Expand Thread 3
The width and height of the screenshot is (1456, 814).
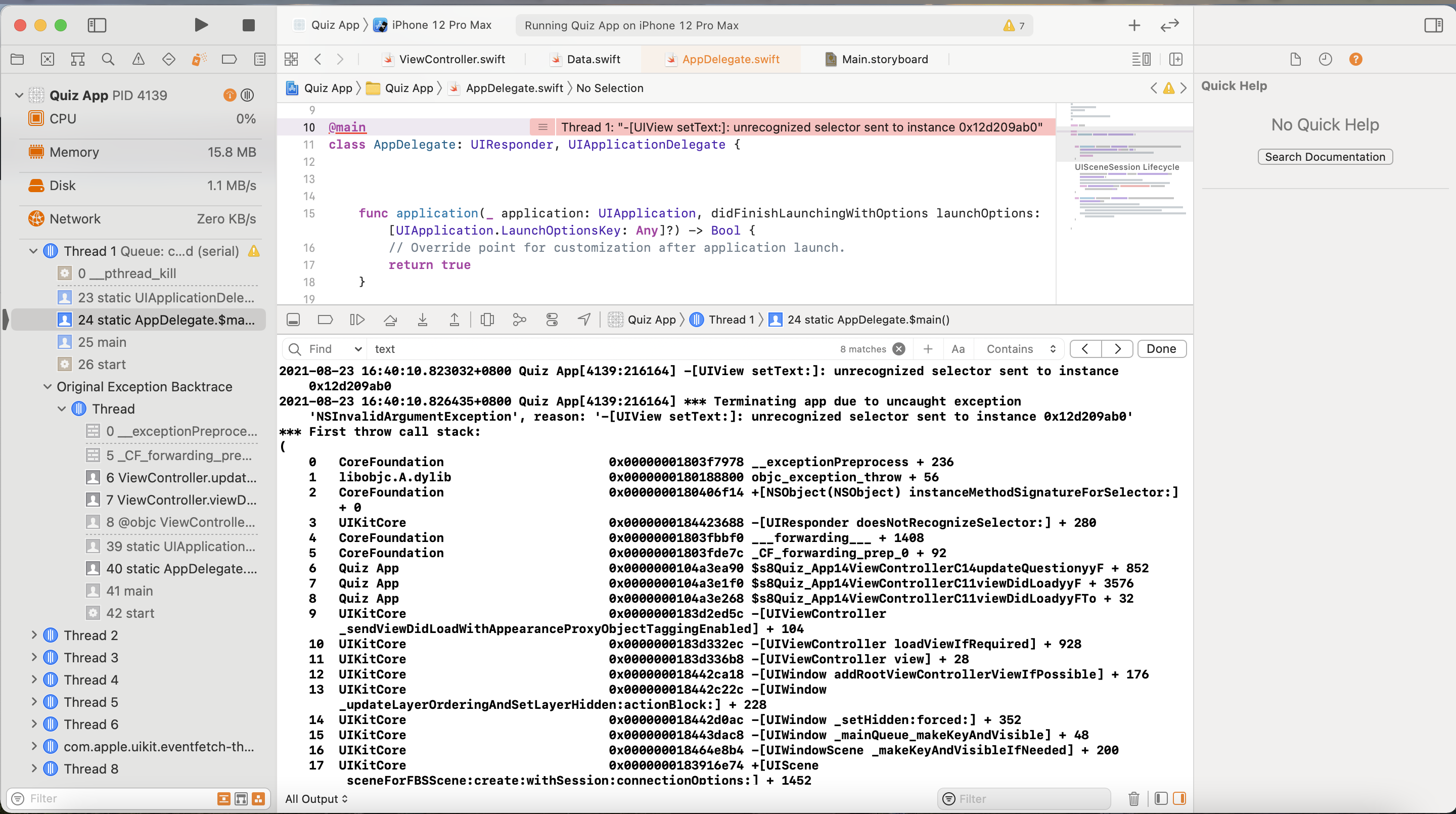coord(34,657)
